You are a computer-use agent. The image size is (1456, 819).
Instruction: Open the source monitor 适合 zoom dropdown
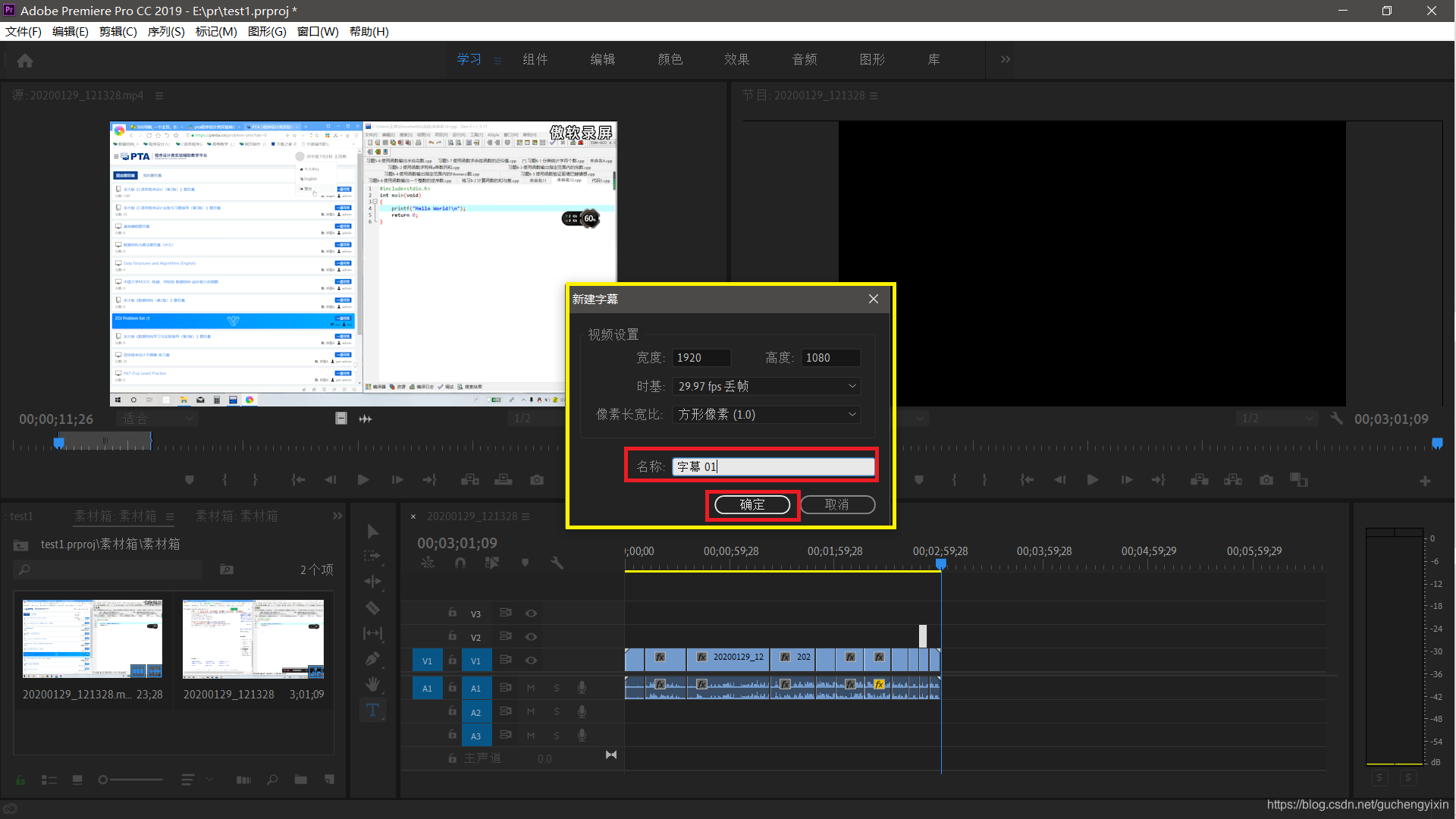pos(158,419)
